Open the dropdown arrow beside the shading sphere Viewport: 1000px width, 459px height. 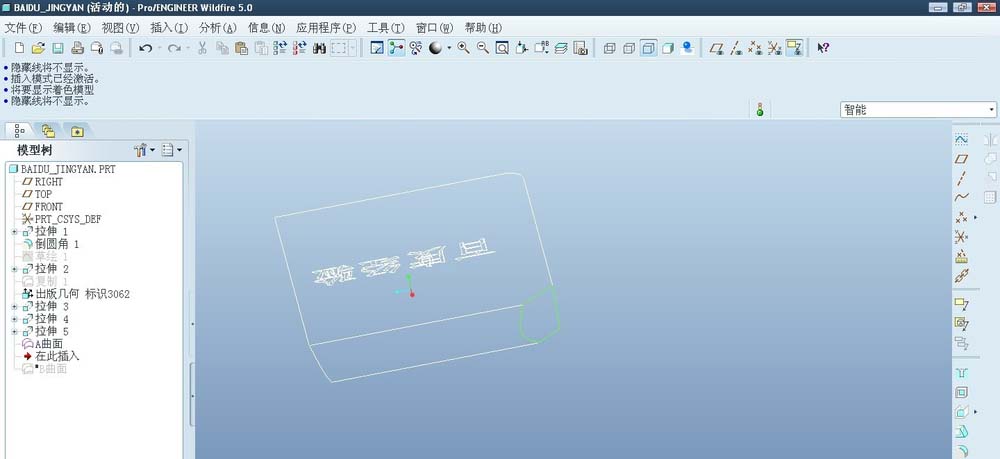449,48
